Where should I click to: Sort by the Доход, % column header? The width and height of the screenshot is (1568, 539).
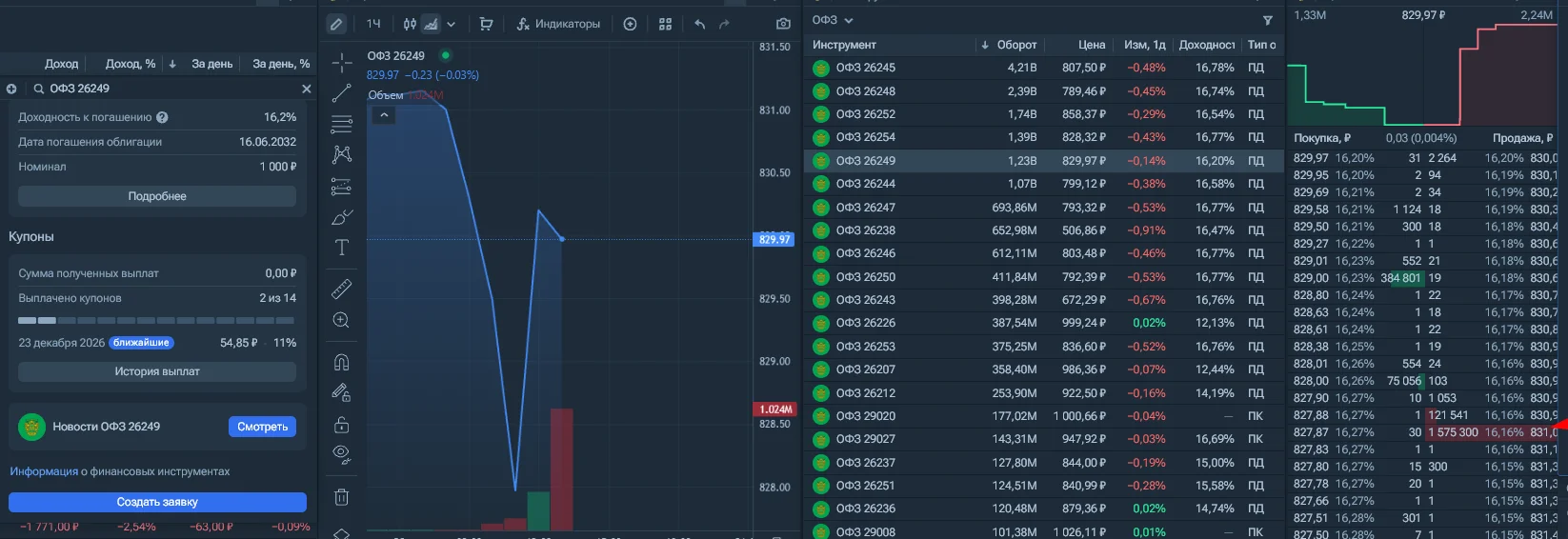[130, 64]
